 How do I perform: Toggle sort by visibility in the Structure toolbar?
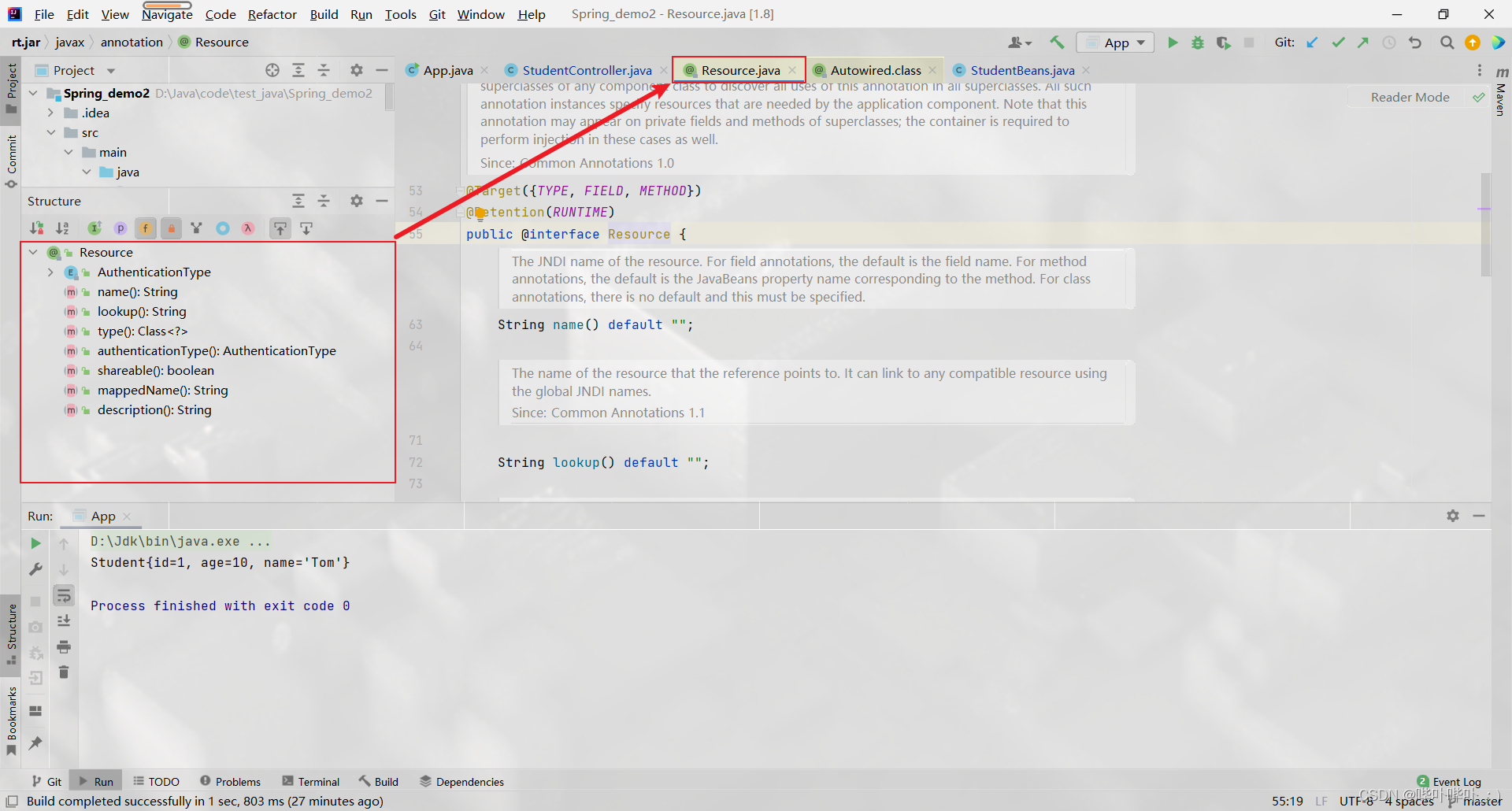(x=37, y=228)
